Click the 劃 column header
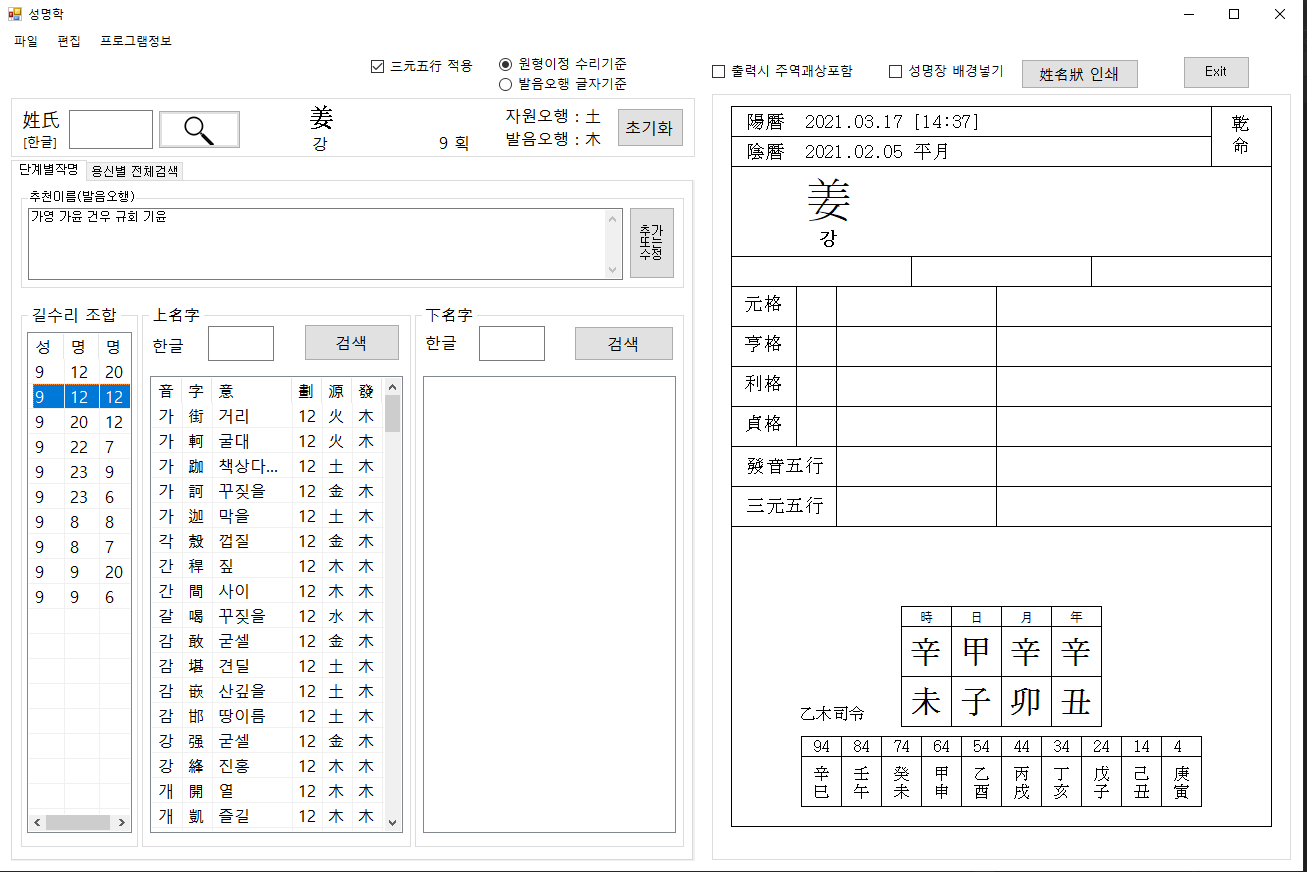 [306, 391]
